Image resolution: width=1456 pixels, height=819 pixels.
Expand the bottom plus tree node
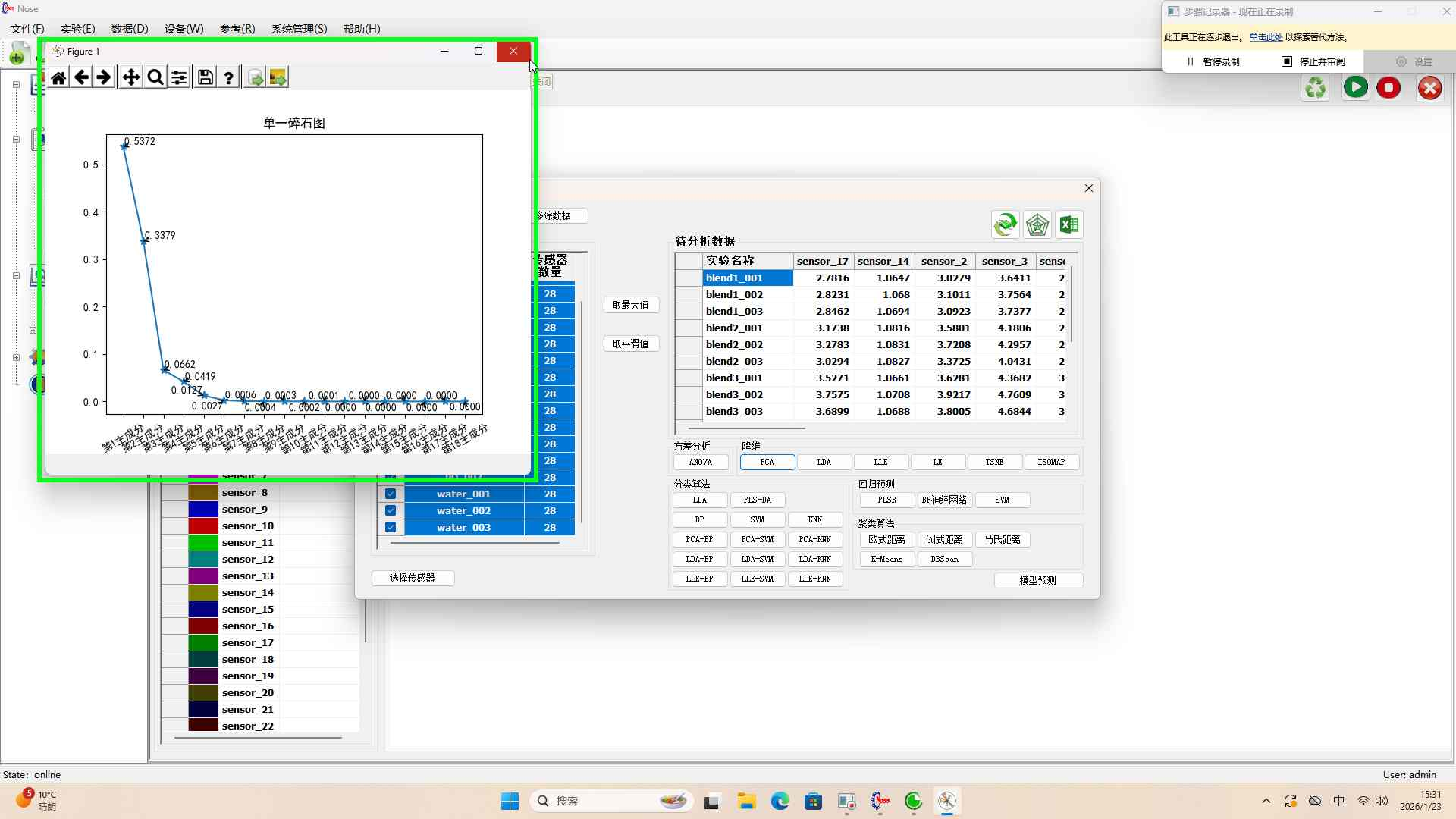click(16, 357)
